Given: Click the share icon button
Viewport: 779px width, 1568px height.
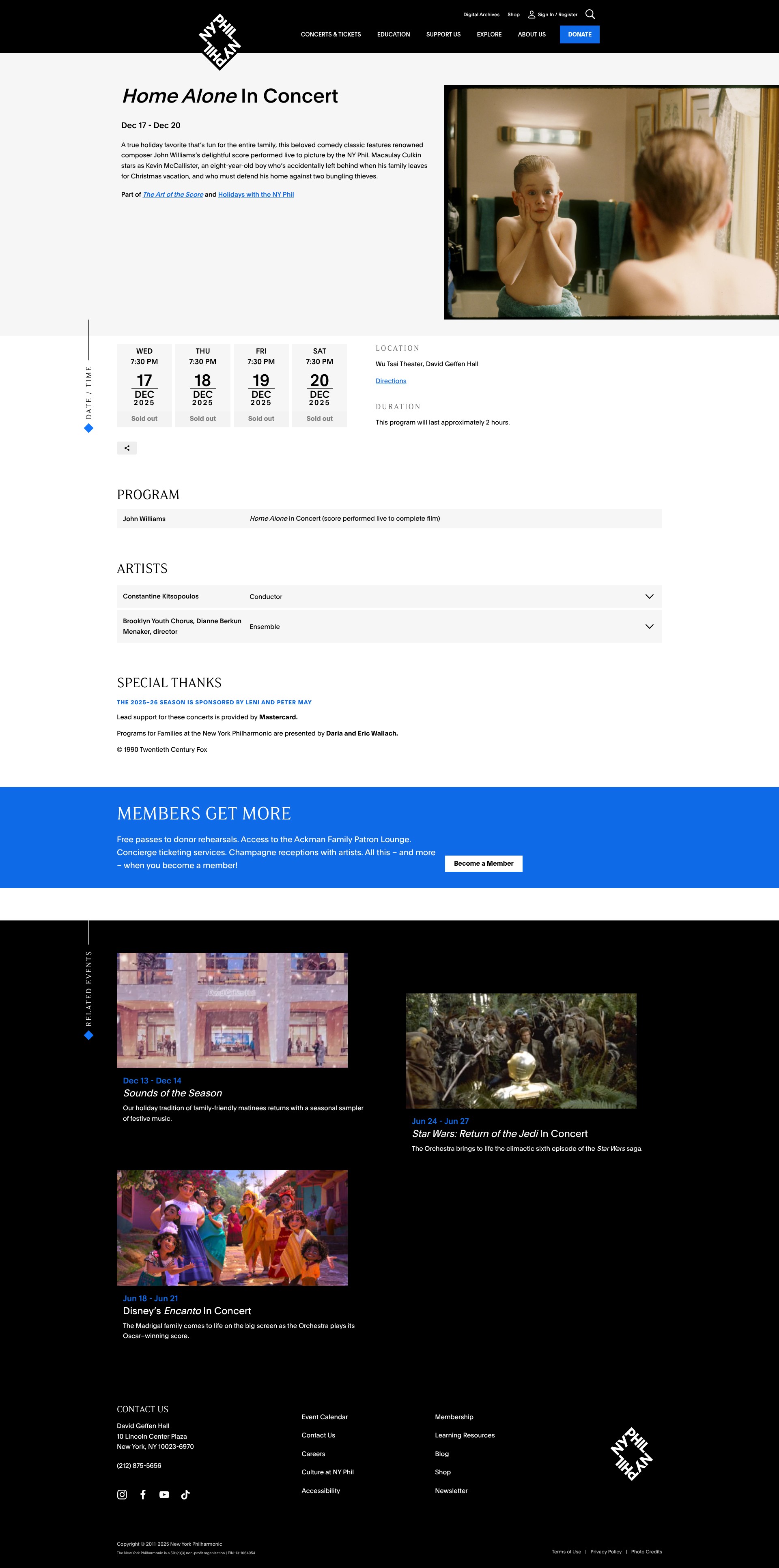Looking at the screenshot, I should tap(127, 448).
